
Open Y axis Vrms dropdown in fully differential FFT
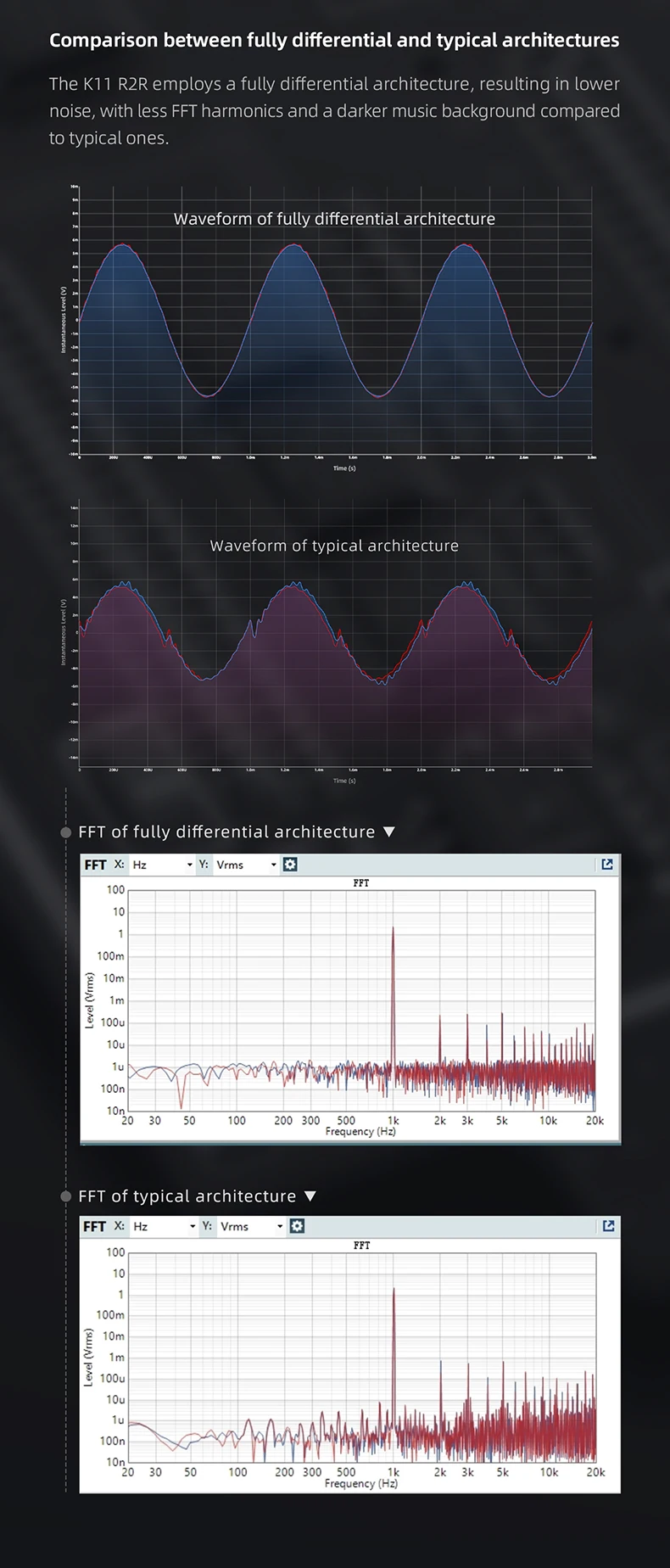pos(246,865)
